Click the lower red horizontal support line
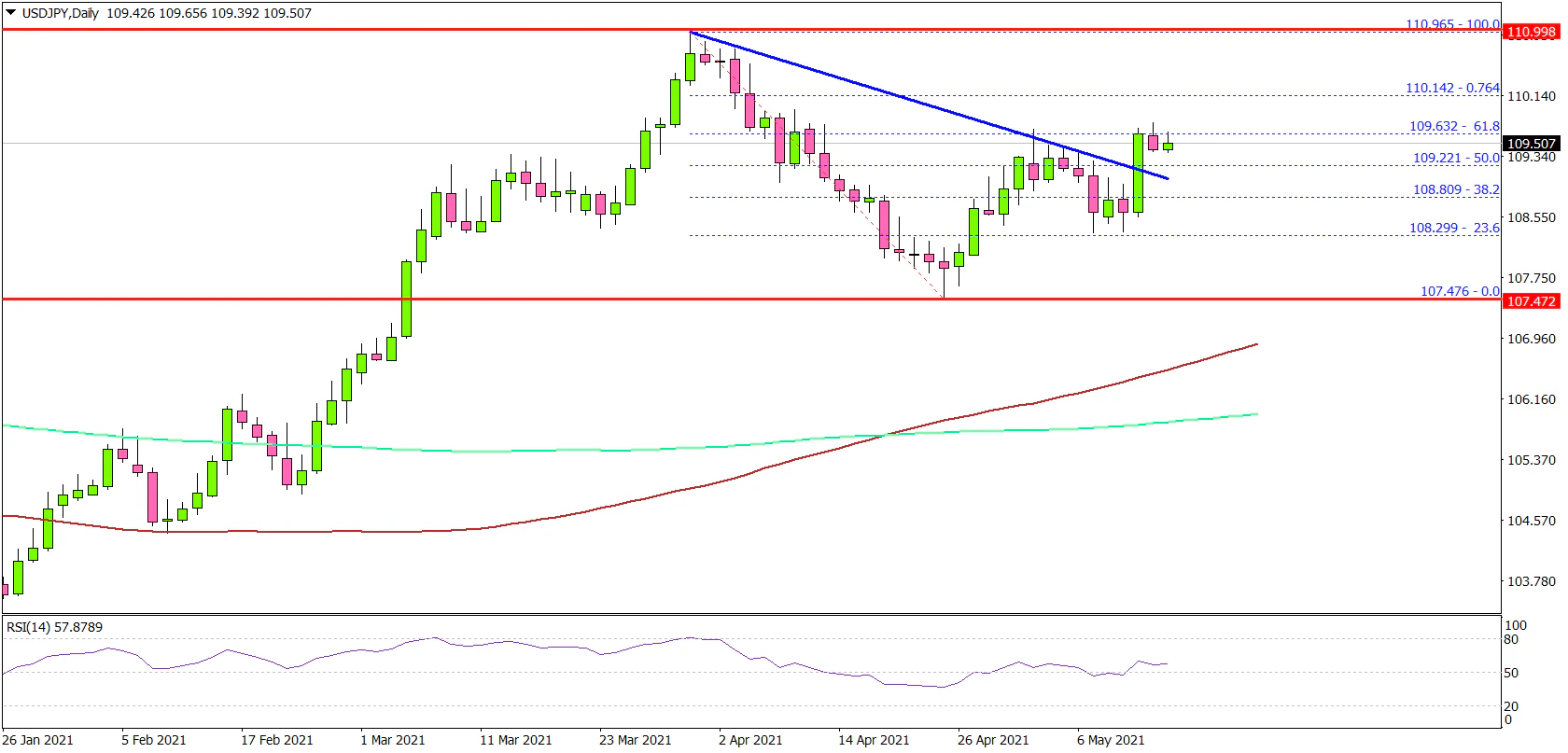Screen dimensions: 1568x753 [x=373, y=300]
